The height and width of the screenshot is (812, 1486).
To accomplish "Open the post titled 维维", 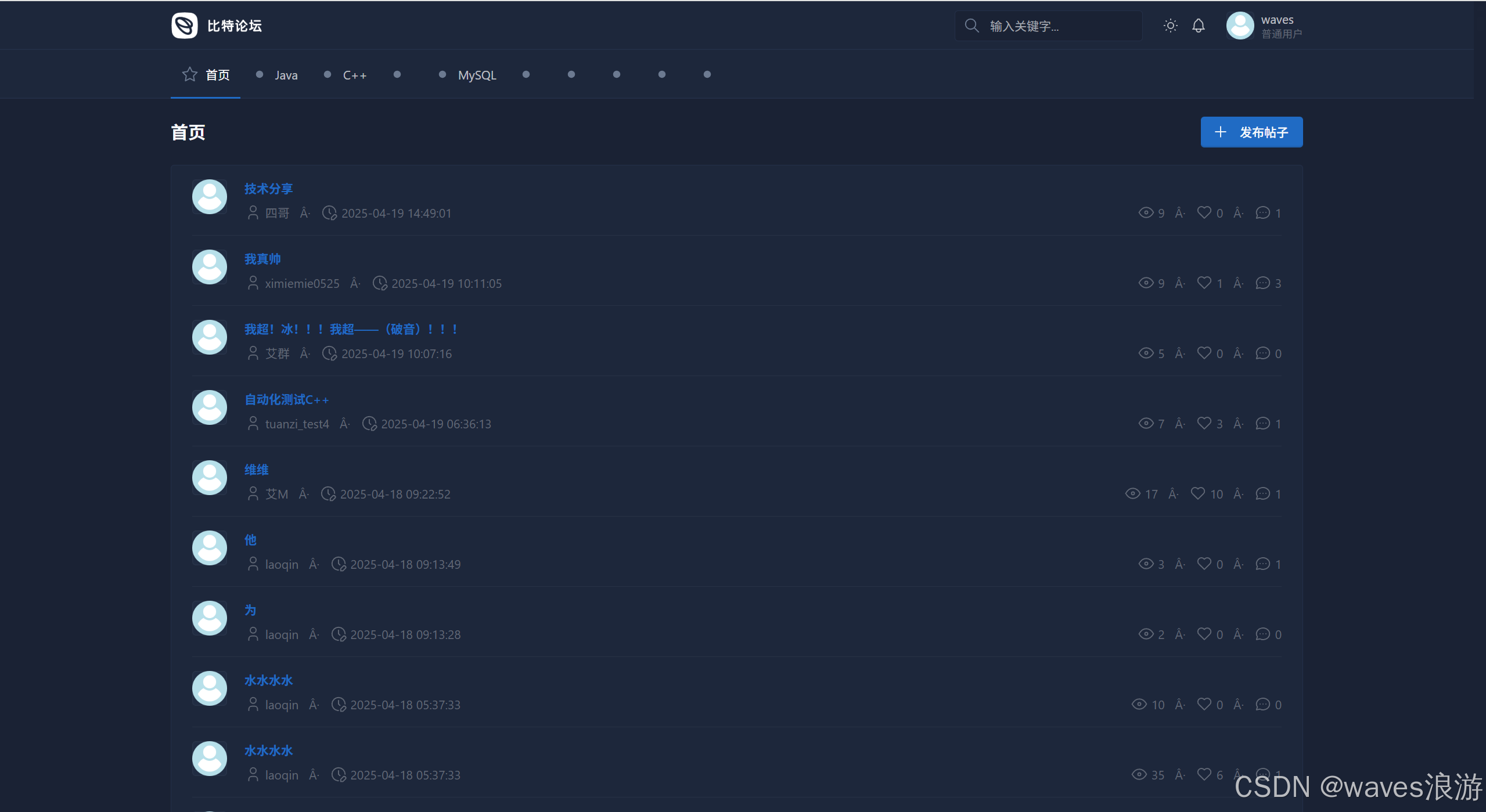I will click(x=256, y=470).
